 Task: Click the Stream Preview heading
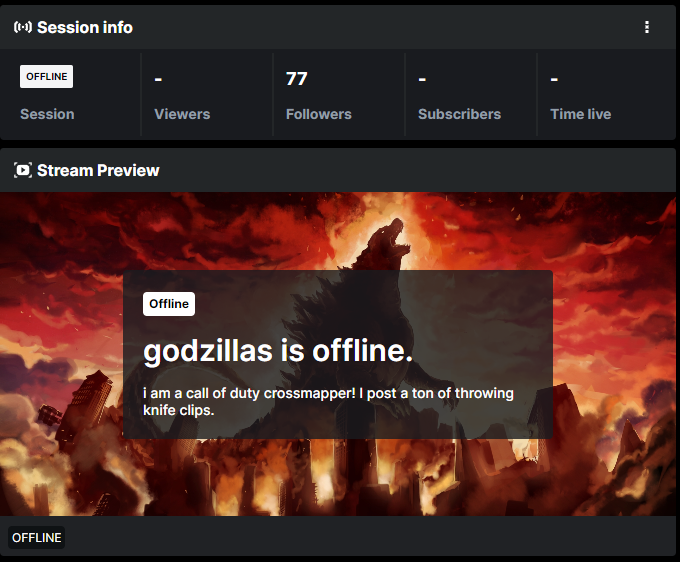tap(98, 170)
